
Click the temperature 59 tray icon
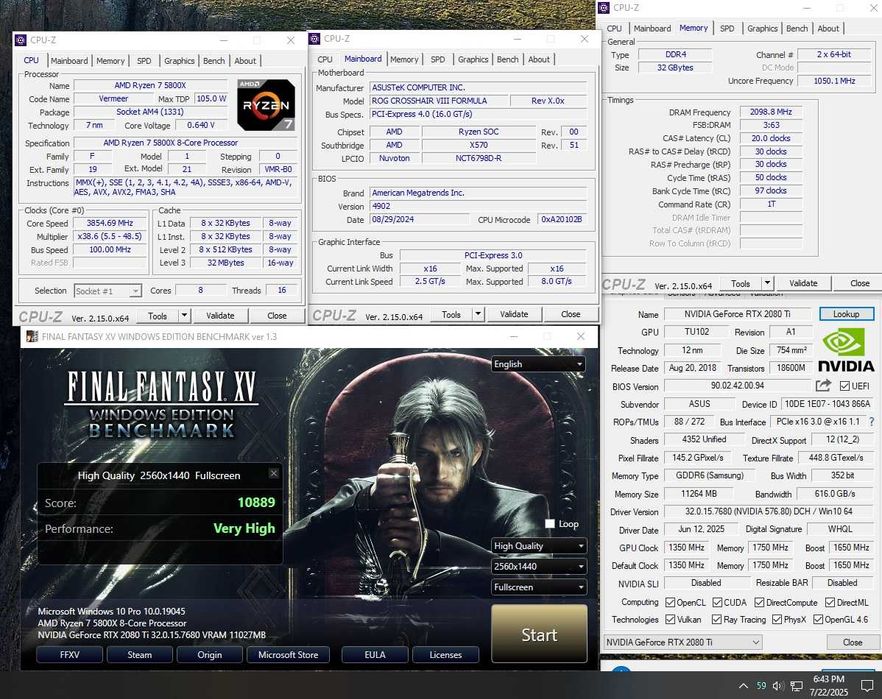[761, 686]
